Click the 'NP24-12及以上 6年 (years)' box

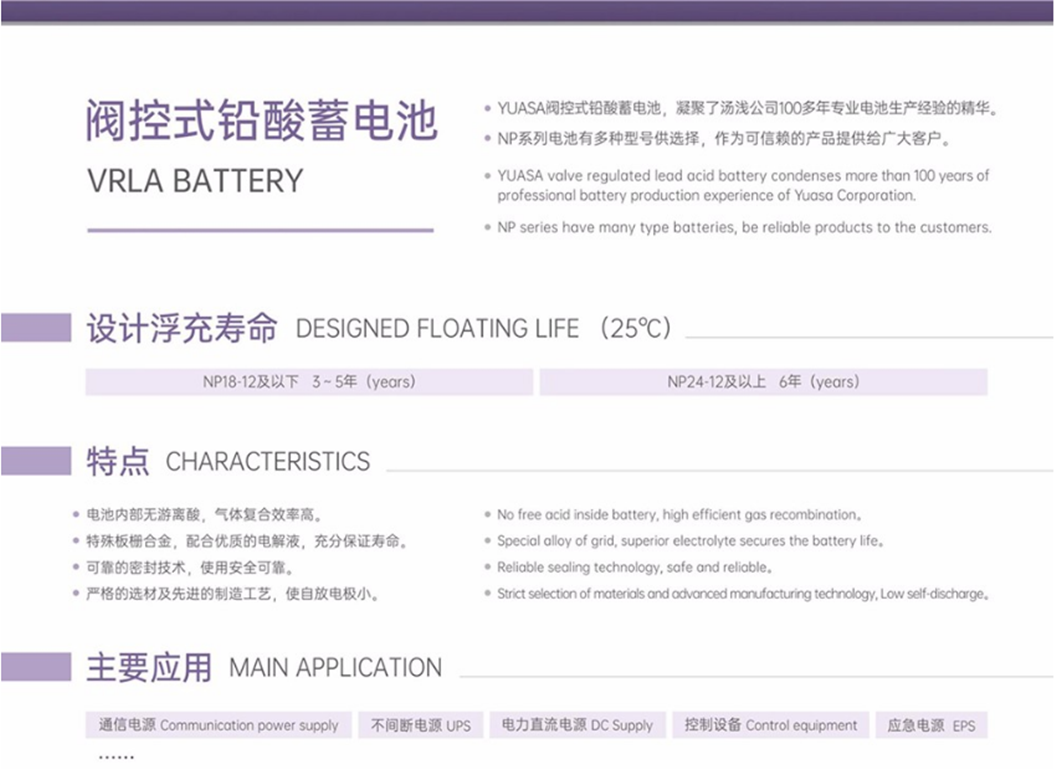pyautogui.click(x=764, y=382)
